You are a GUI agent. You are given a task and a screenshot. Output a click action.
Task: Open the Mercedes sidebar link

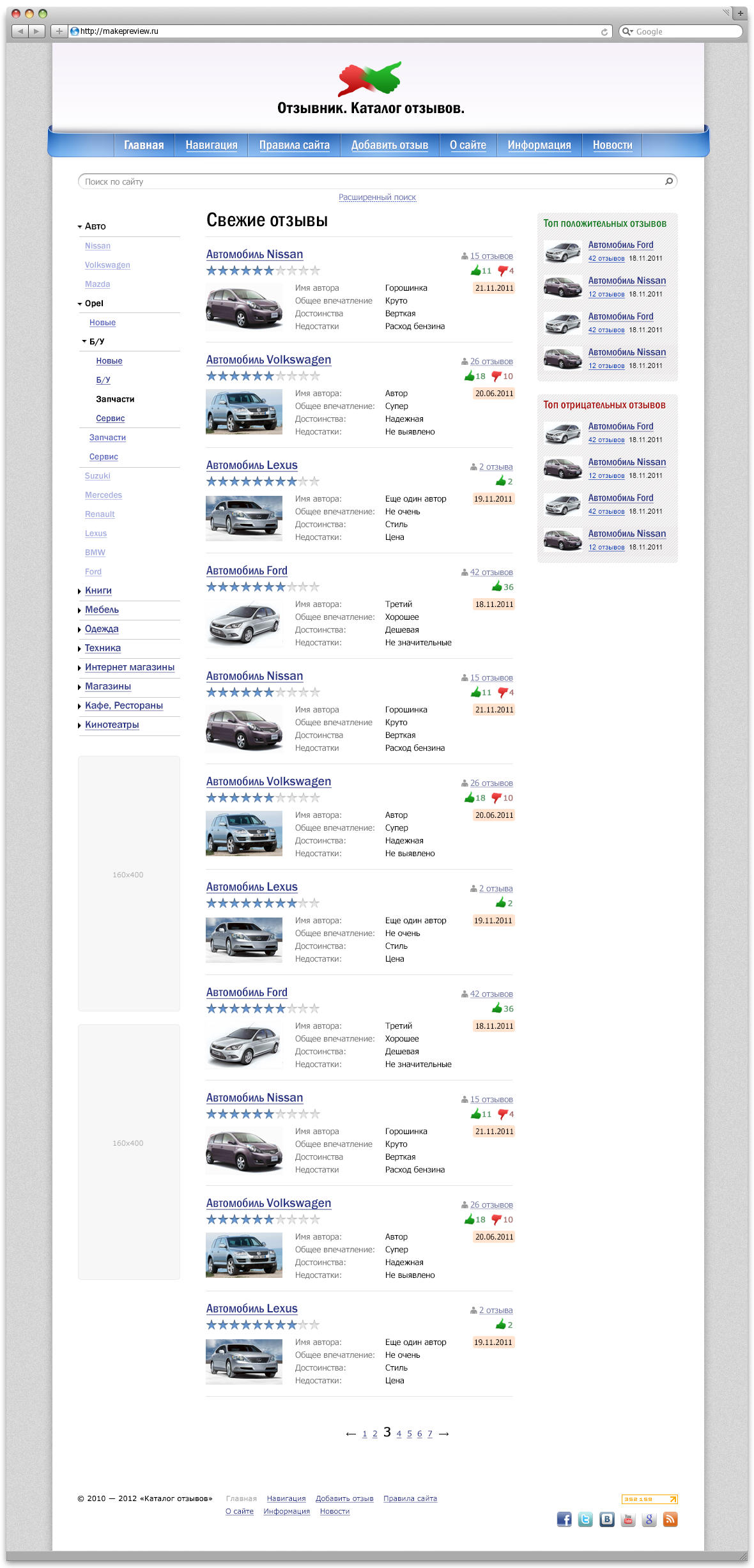[104, 495]
